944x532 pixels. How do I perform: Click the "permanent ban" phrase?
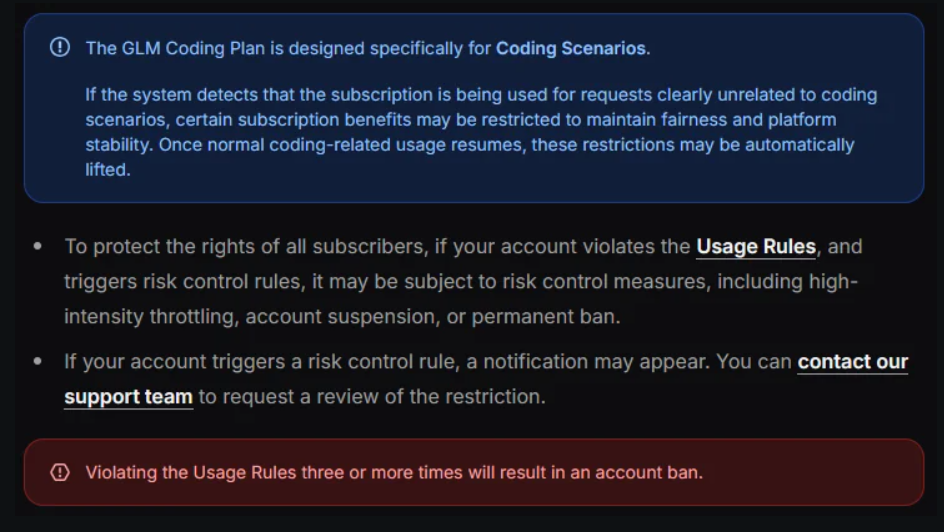545,317
